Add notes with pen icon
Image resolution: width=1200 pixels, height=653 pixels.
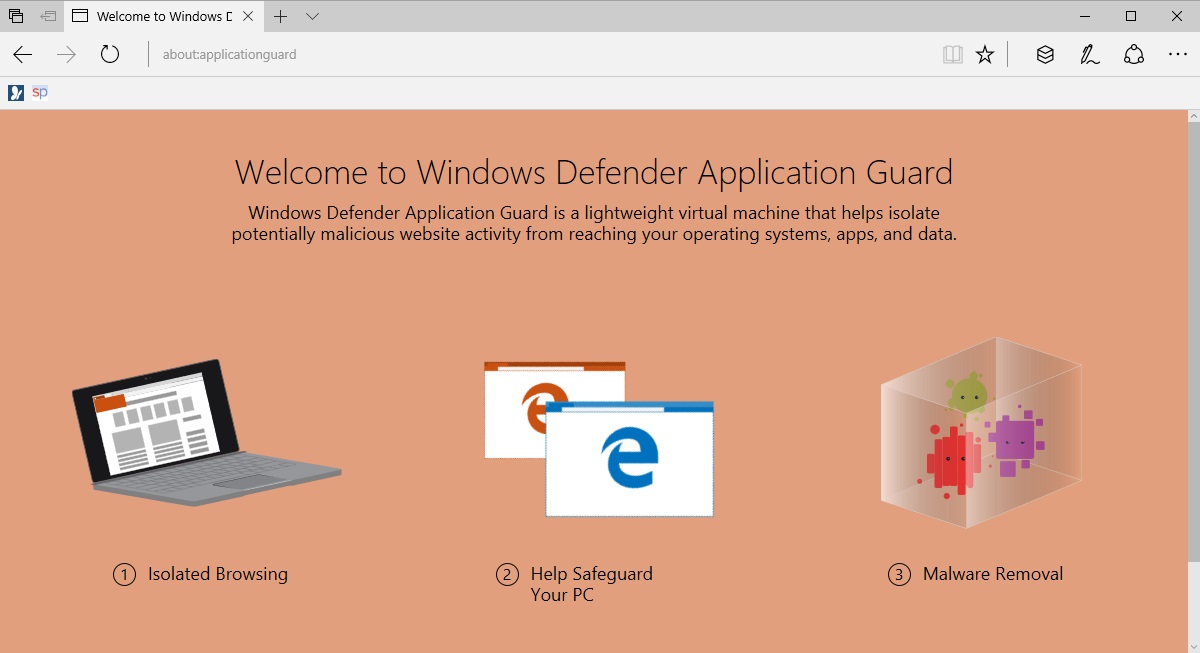[1090, 55]
